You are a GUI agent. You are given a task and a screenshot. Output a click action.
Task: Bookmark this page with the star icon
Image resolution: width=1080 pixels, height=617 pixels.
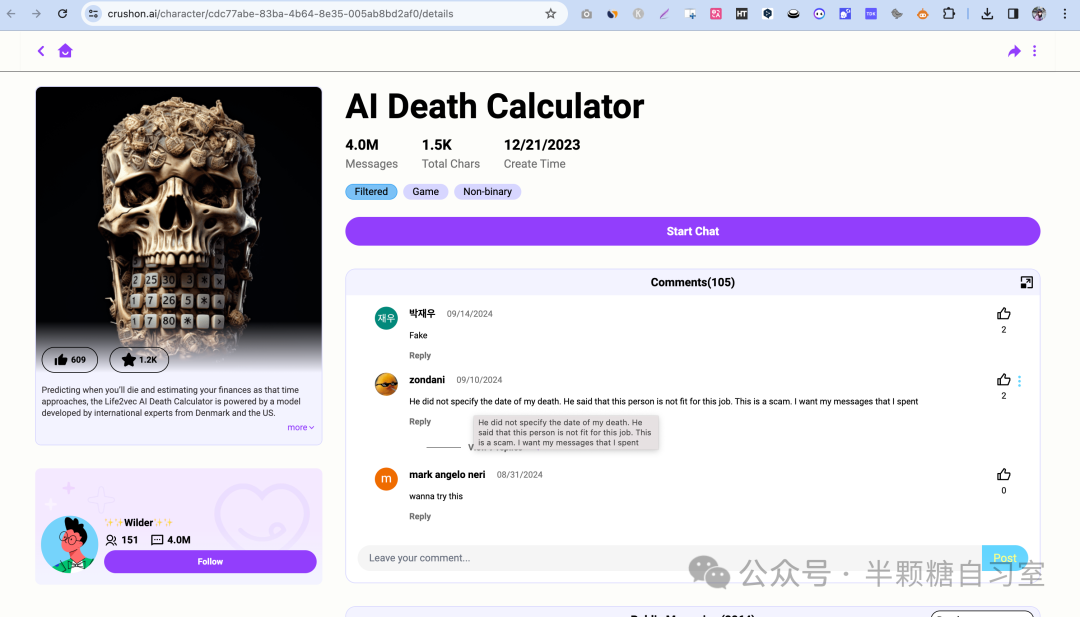click(x=550, y=14)
